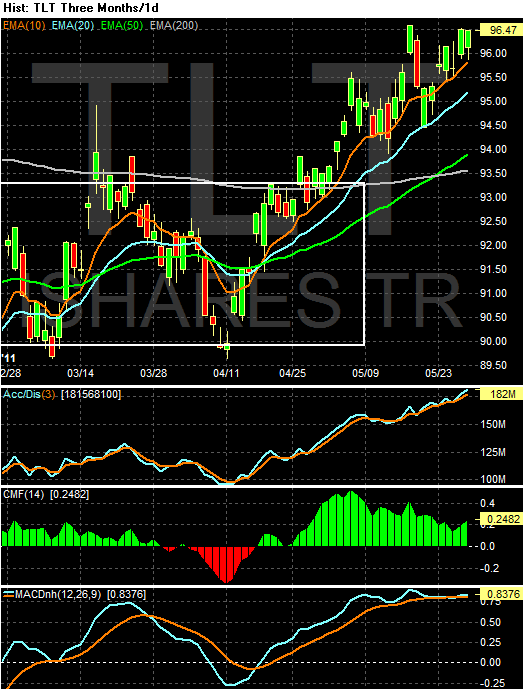Click the [181568100] Acc/Dis value readout

(x=90, y=394)
